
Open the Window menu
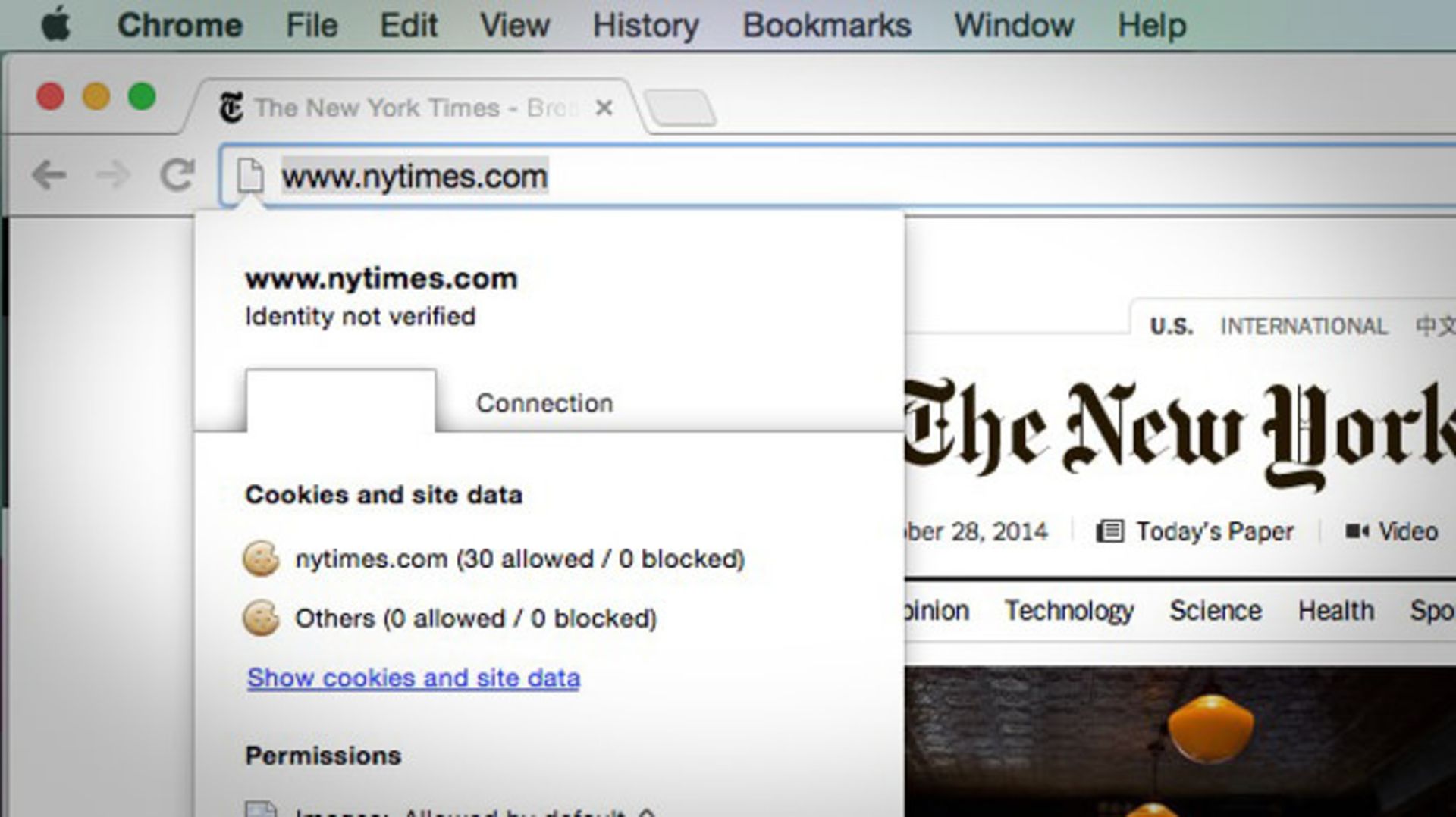pos(1014,25)
